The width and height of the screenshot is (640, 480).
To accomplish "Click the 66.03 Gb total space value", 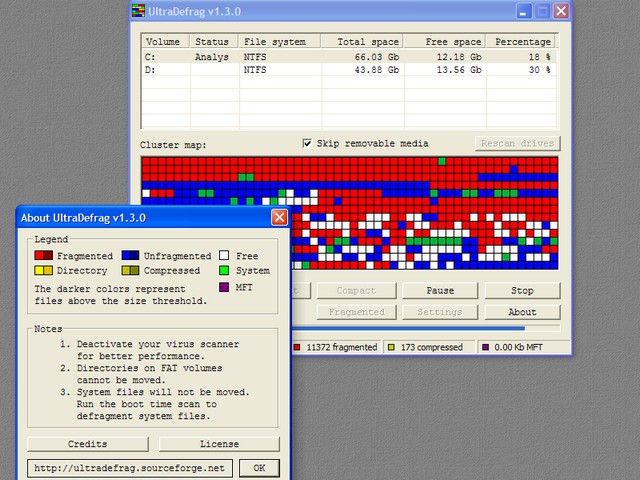I will point(377,57).
